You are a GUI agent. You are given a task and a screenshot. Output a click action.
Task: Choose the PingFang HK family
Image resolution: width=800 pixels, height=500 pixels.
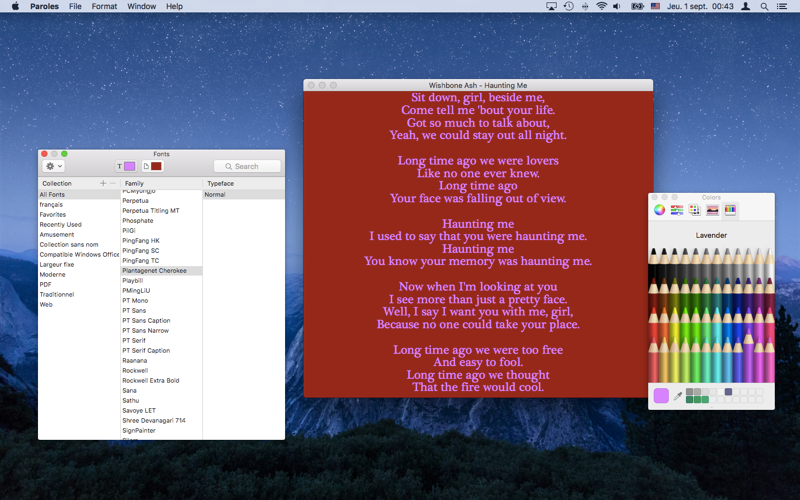(x=161, y=240)
